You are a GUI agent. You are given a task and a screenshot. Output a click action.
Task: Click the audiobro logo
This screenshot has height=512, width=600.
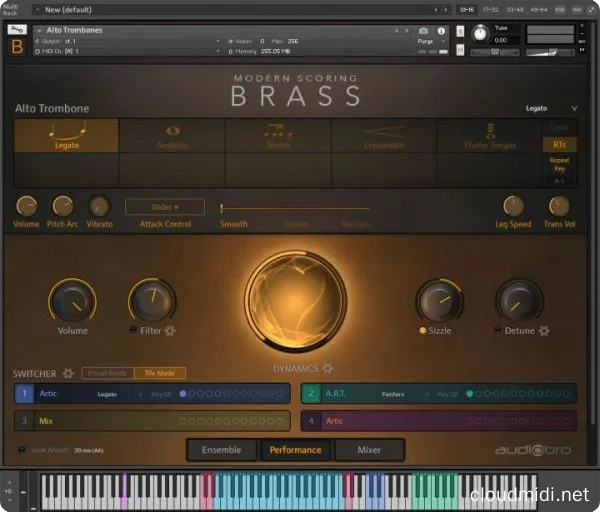[x=533, y=450]
